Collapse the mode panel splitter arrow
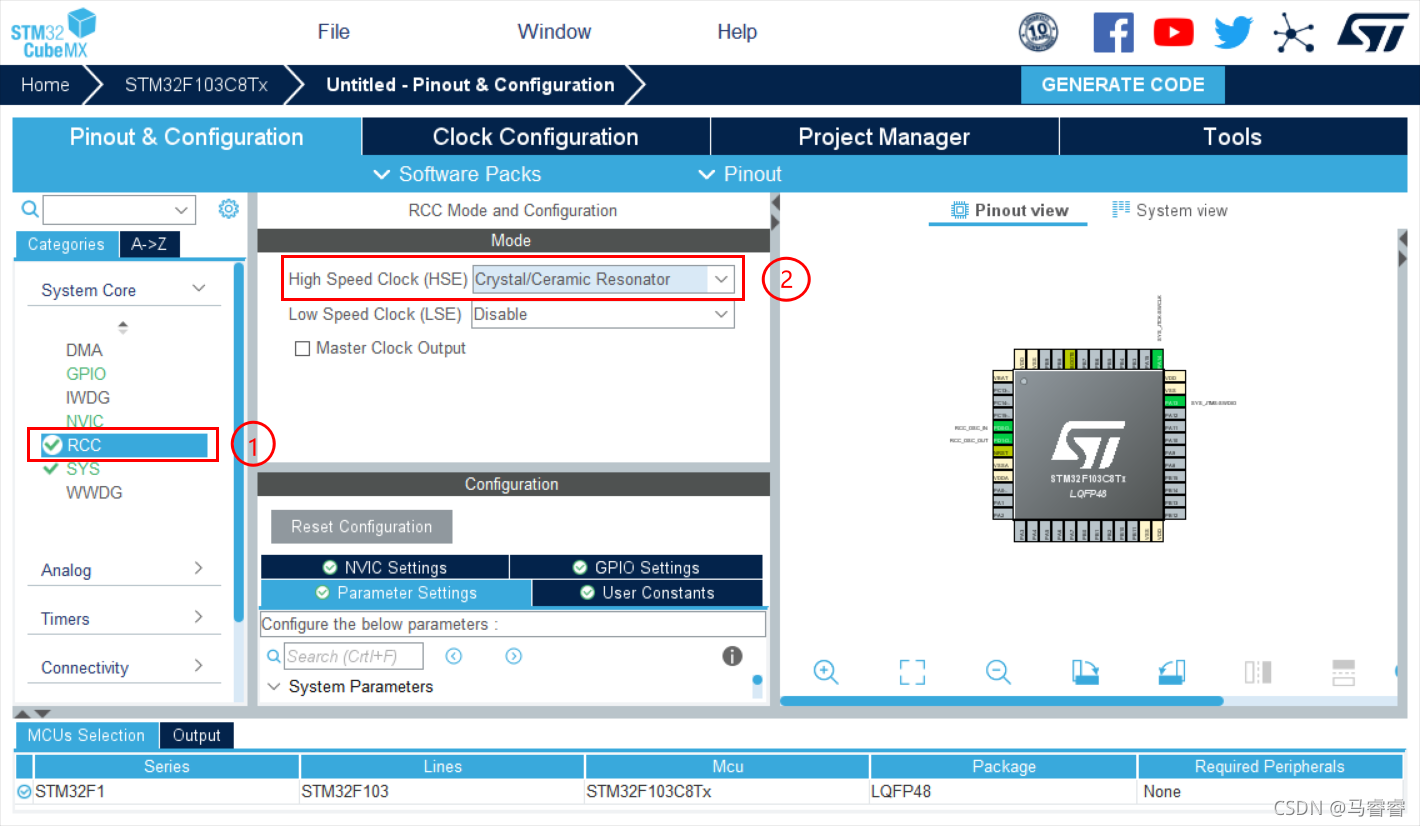 point(775,203)
